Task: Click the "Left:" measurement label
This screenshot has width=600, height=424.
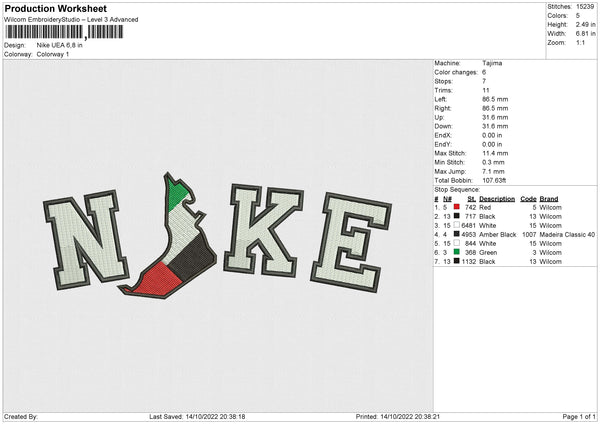Action: (x=442, y=99)
